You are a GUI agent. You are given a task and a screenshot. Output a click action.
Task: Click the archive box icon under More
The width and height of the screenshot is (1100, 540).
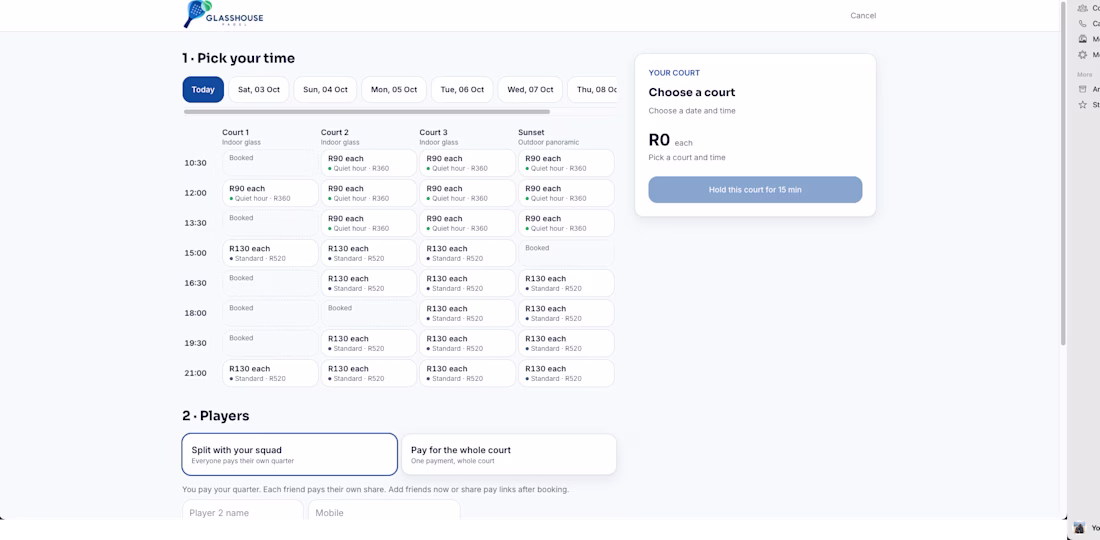click(1082, 89)
